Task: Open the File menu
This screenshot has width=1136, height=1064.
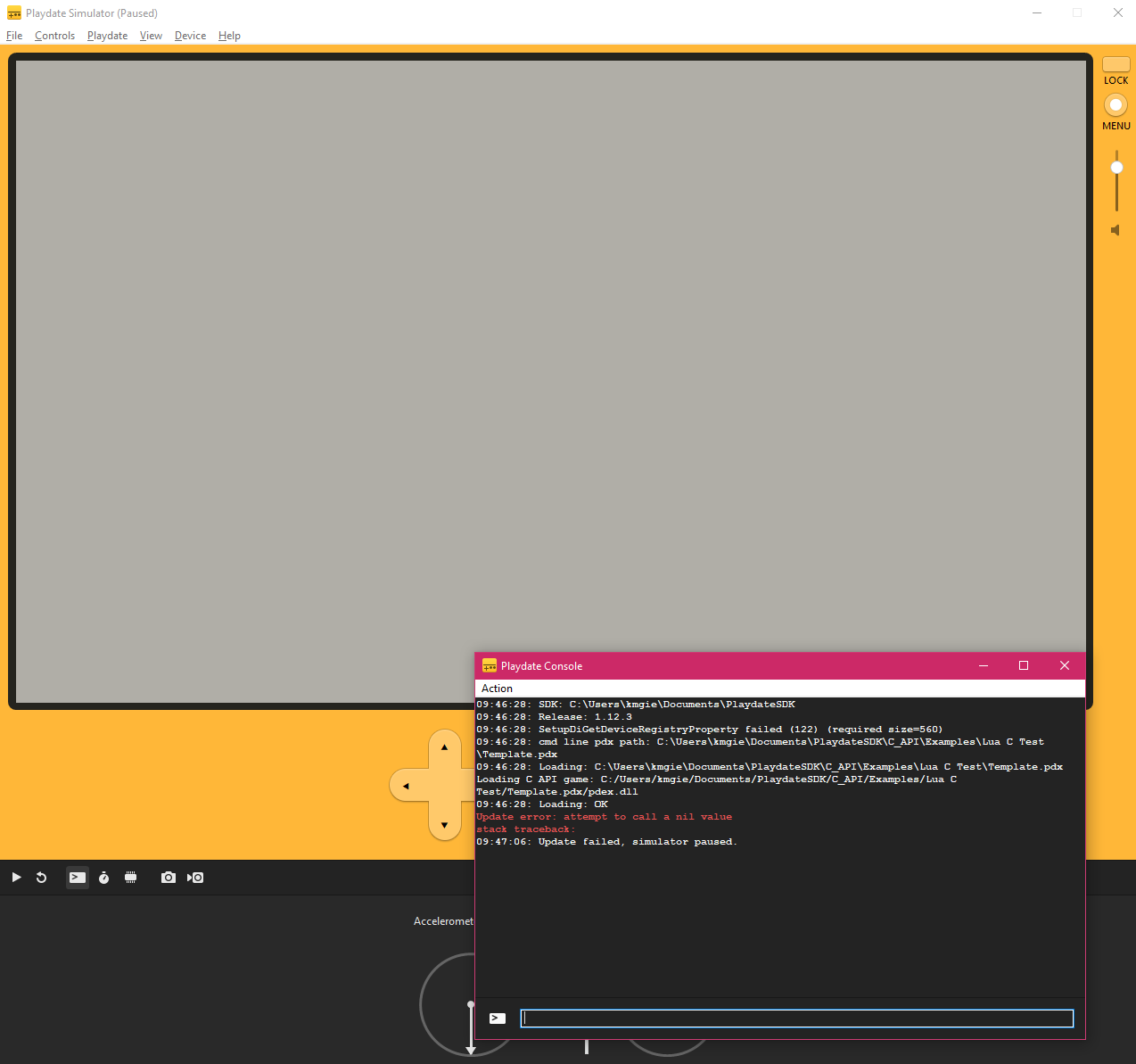Action: click(x=14, y=36)
